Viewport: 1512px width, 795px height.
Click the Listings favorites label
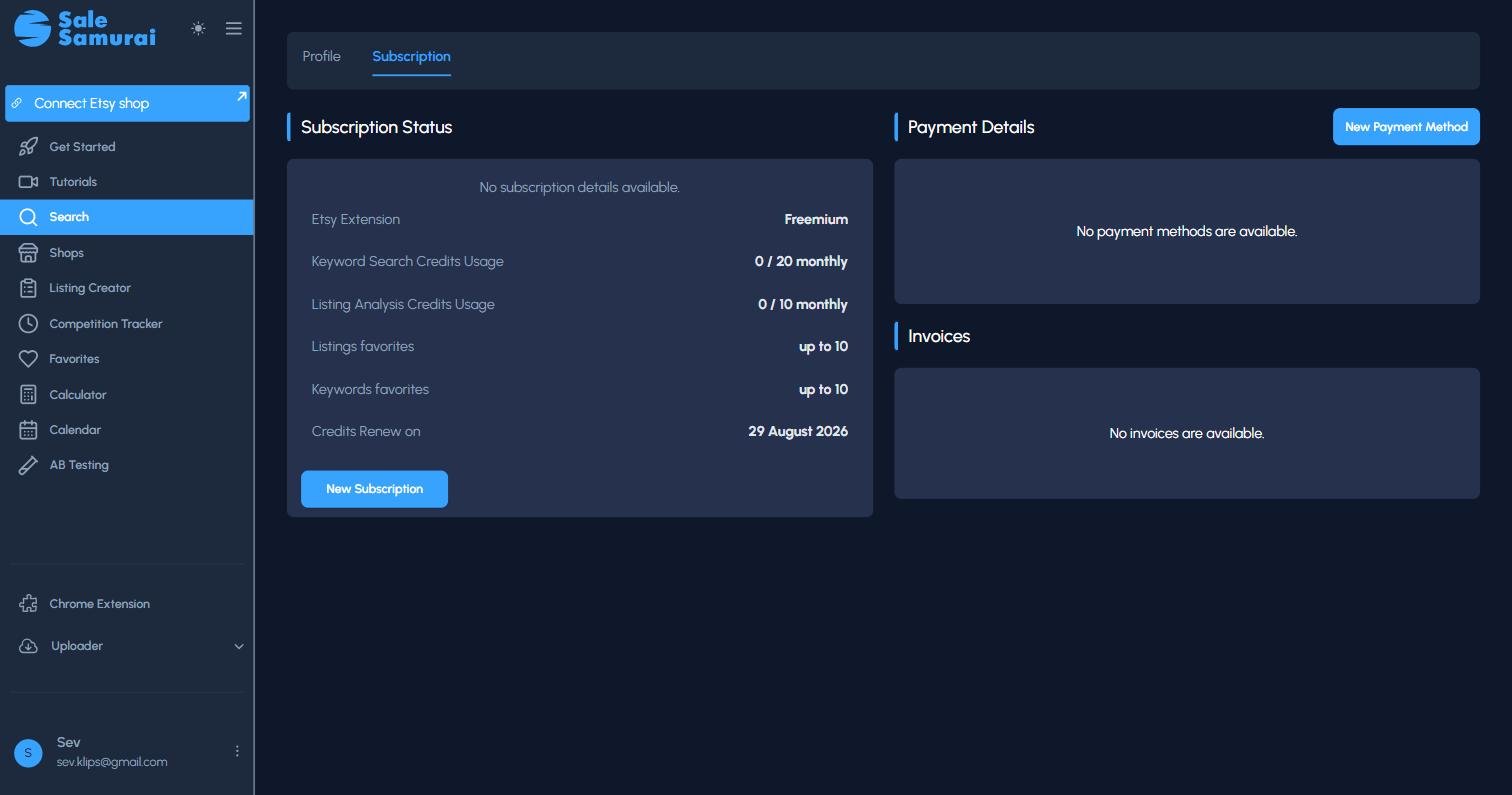point(362,346)
